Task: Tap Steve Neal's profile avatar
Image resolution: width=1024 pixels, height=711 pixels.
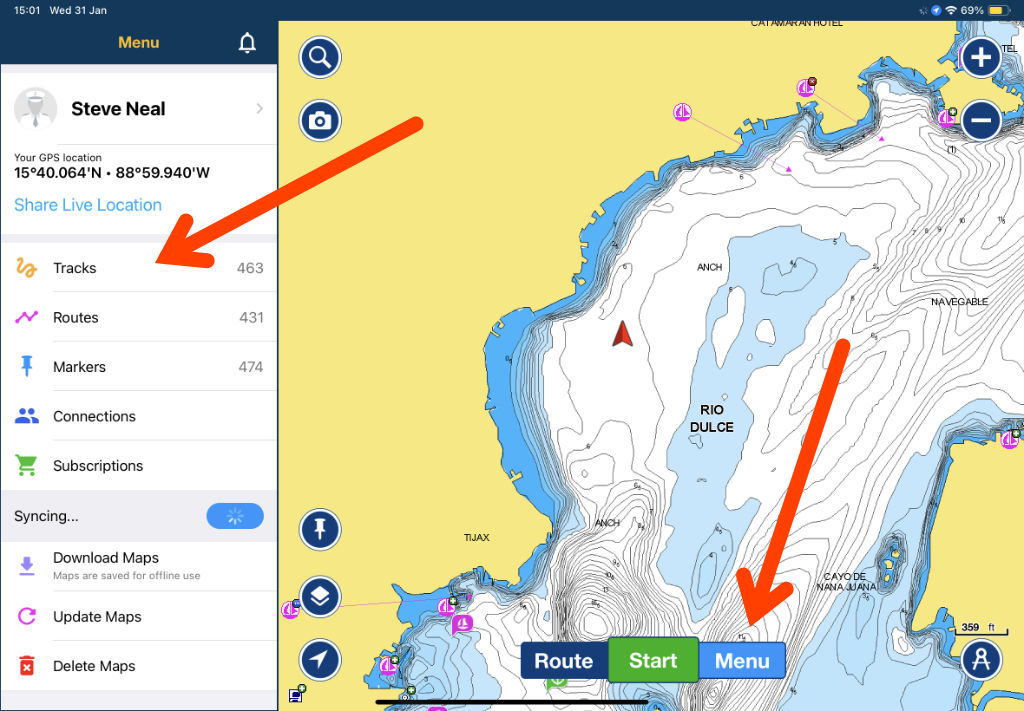Action: (x=35, y=108)
